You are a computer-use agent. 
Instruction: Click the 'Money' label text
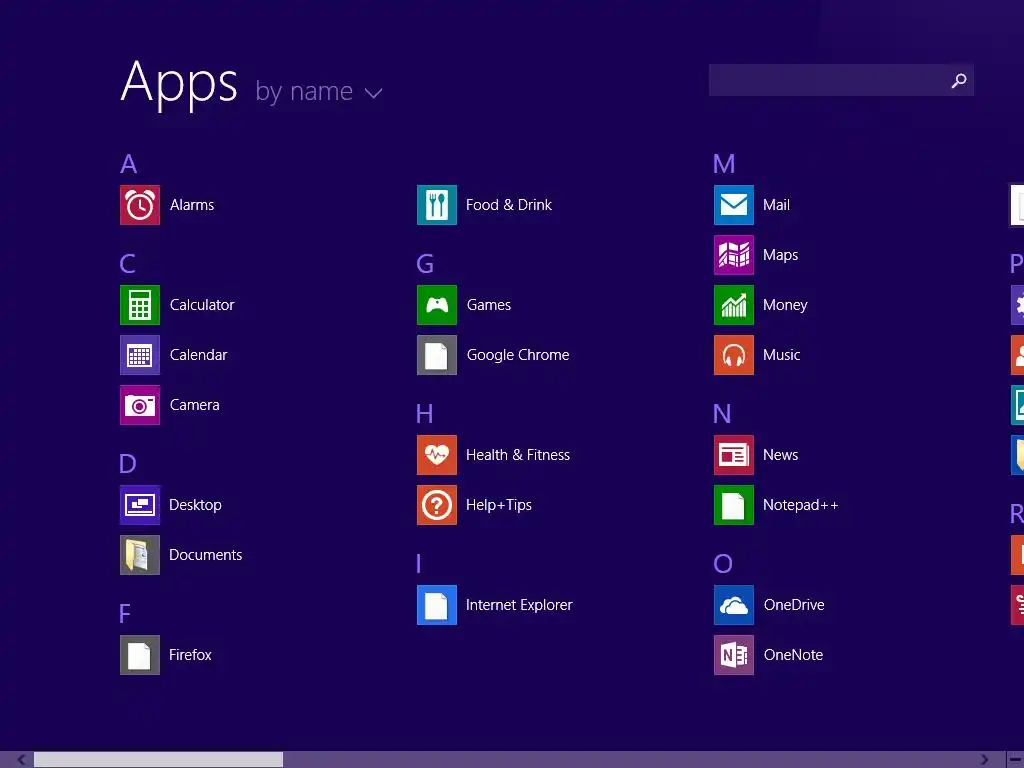click(786, 305)
